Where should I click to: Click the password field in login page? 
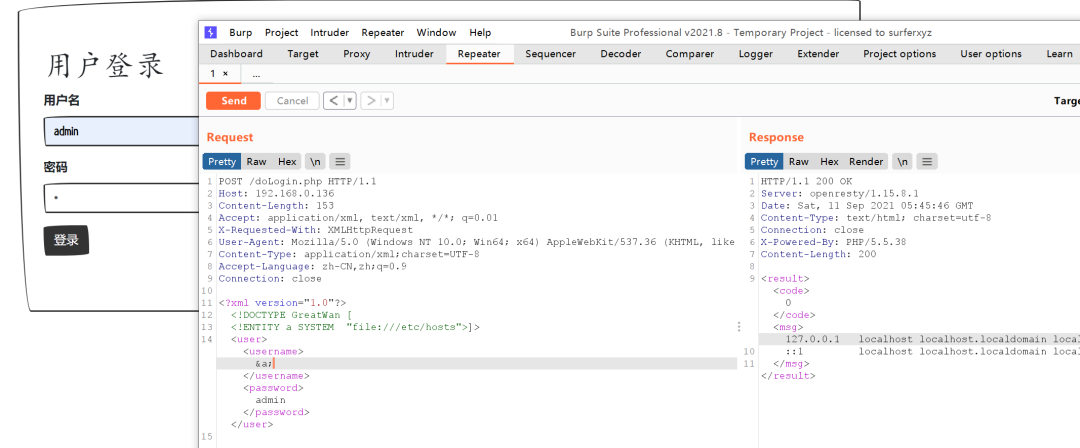click(121, 198)
